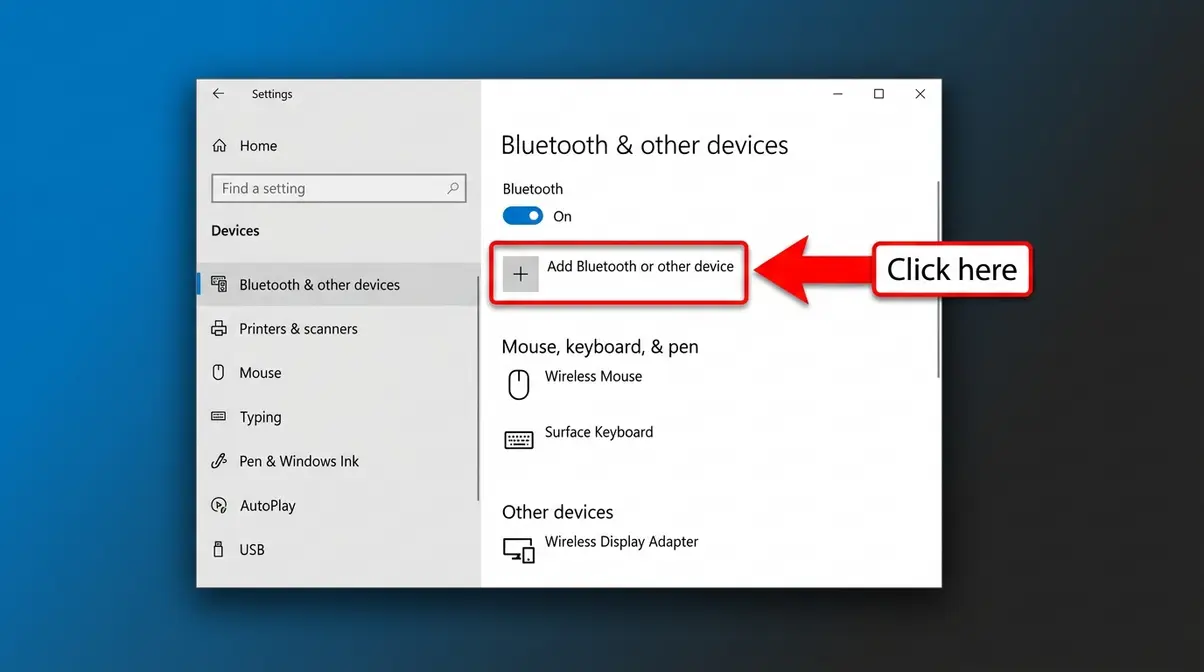This screenshot has height=672, width=1204.
Task: Close the Settings window
Action: tap(920, 94)
